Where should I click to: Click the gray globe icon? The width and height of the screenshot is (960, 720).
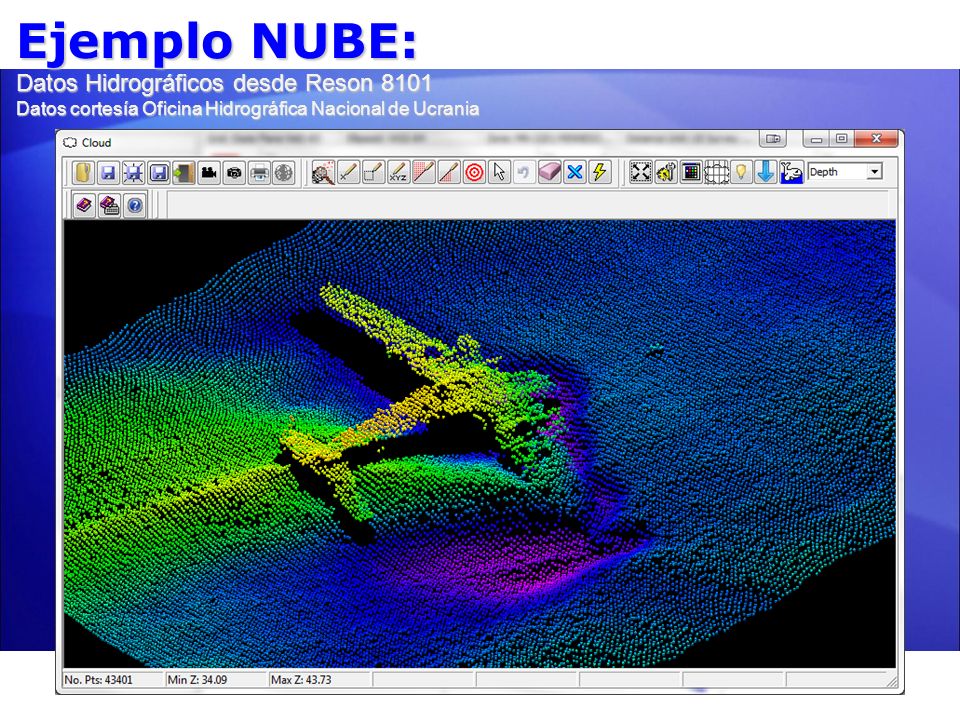(x=284, y=173)
